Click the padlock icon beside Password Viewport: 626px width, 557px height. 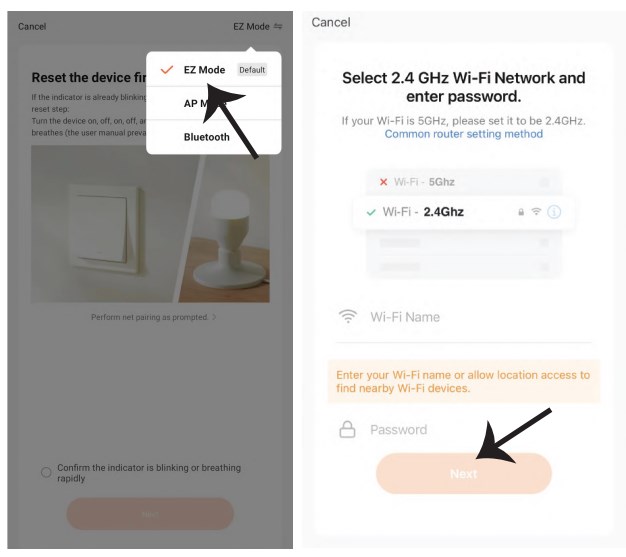tap(347, 430)
